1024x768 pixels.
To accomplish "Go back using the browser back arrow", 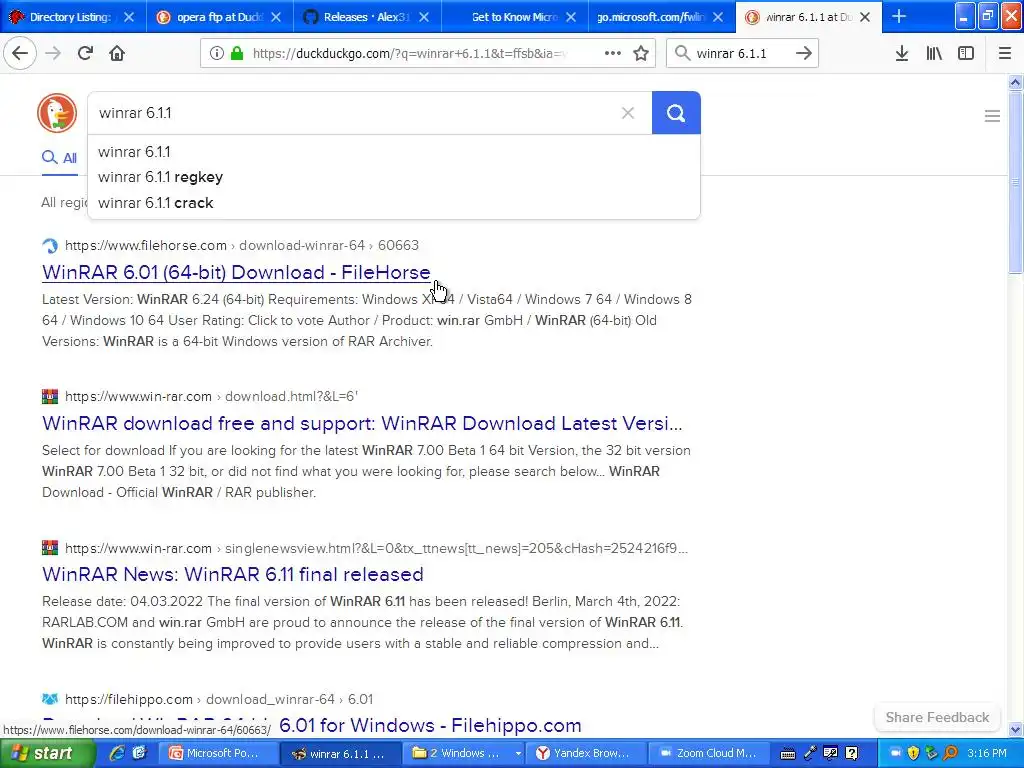I will [20, 53].
